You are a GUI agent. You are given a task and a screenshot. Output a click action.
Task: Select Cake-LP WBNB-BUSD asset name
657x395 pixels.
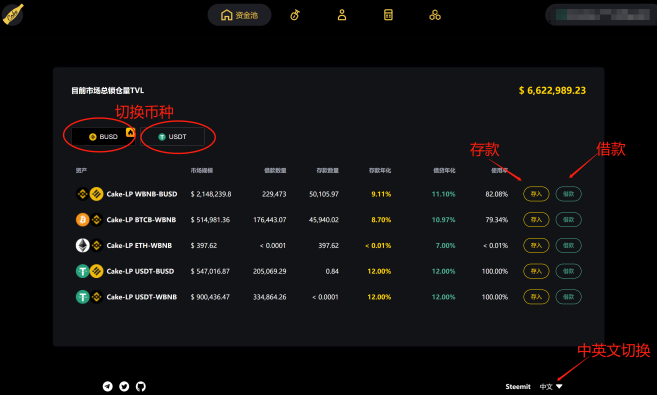tap(142, 194)
